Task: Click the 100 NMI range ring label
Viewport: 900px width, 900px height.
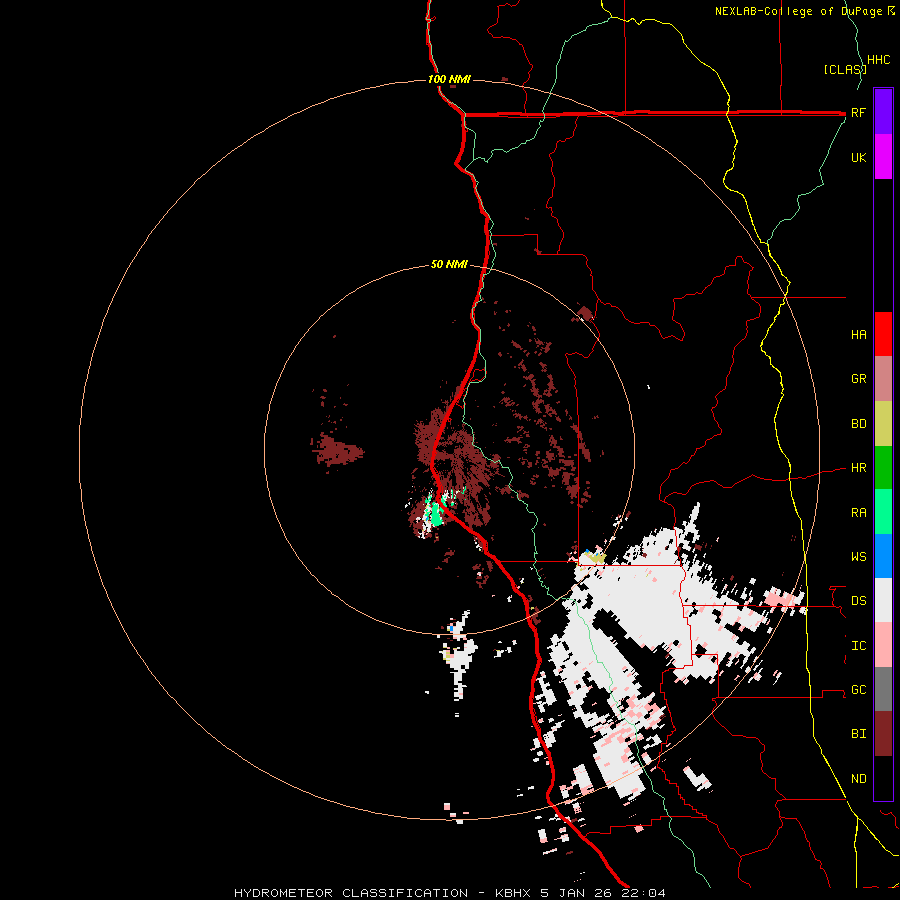Action: (x=449, y=79)
